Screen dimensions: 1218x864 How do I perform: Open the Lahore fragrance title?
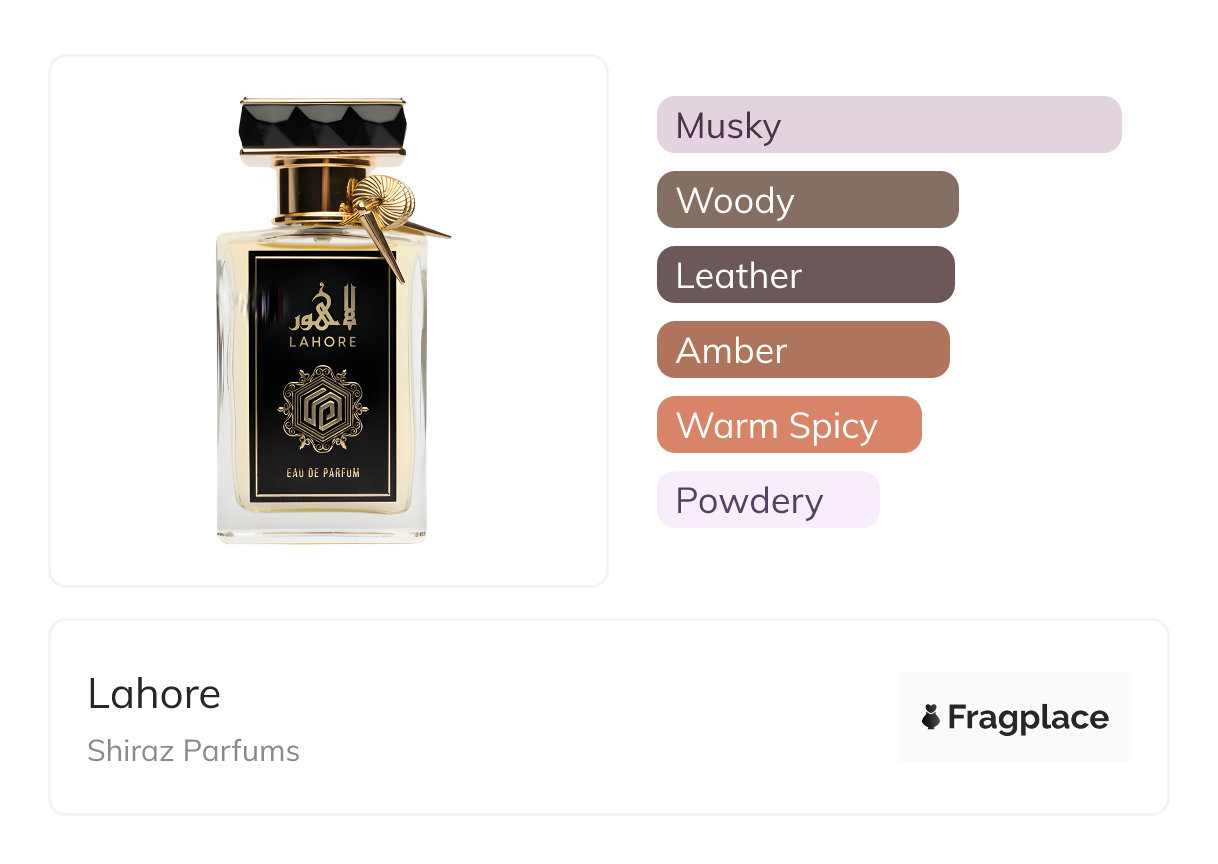[154, 693]
